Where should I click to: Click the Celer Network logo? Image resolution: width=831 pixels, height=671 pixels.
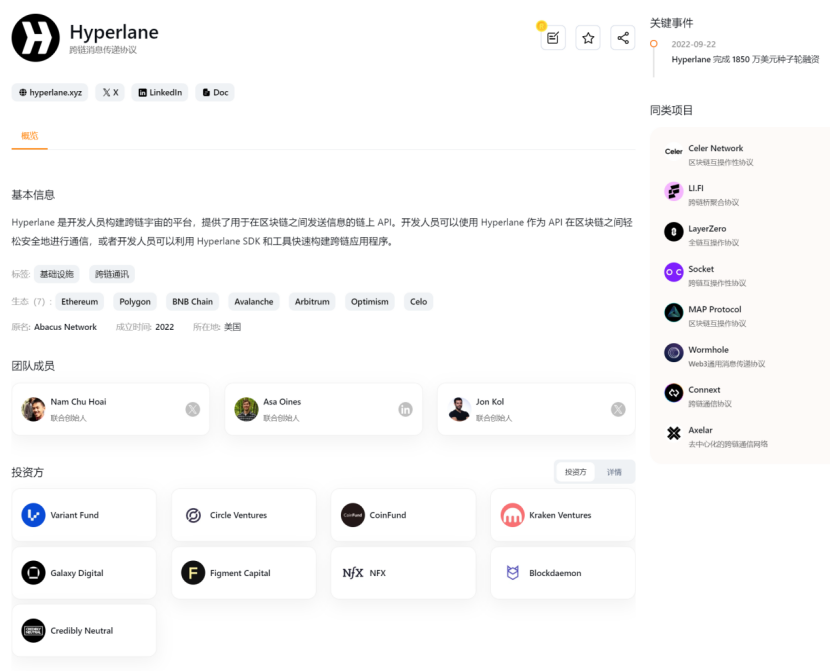pyautogui.click(x=674, y=151)
